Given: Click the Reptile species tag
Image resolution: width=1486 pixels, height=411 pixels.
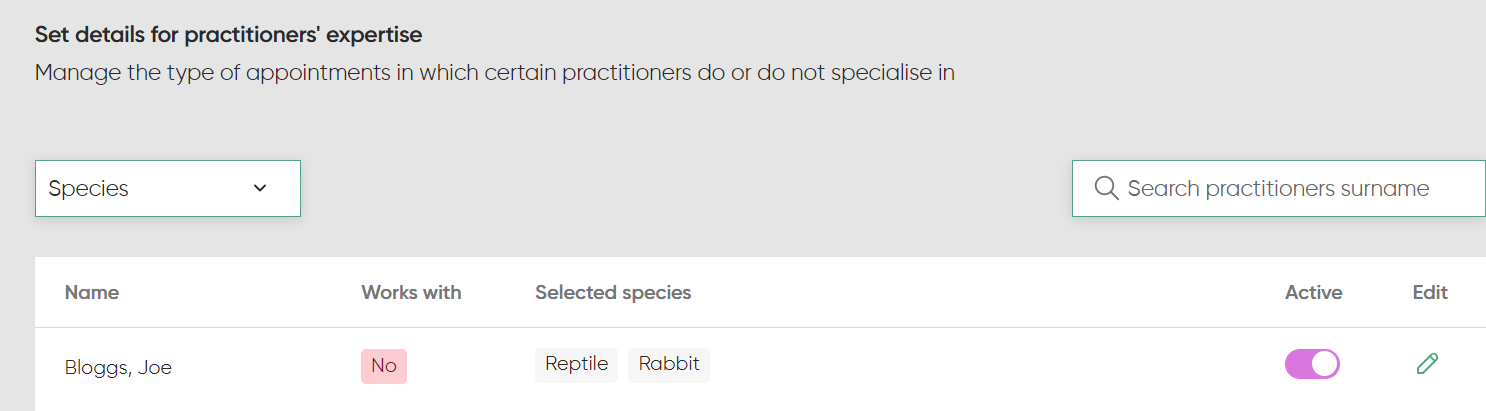Looking at the screenshot, I should tap(576, 364).
